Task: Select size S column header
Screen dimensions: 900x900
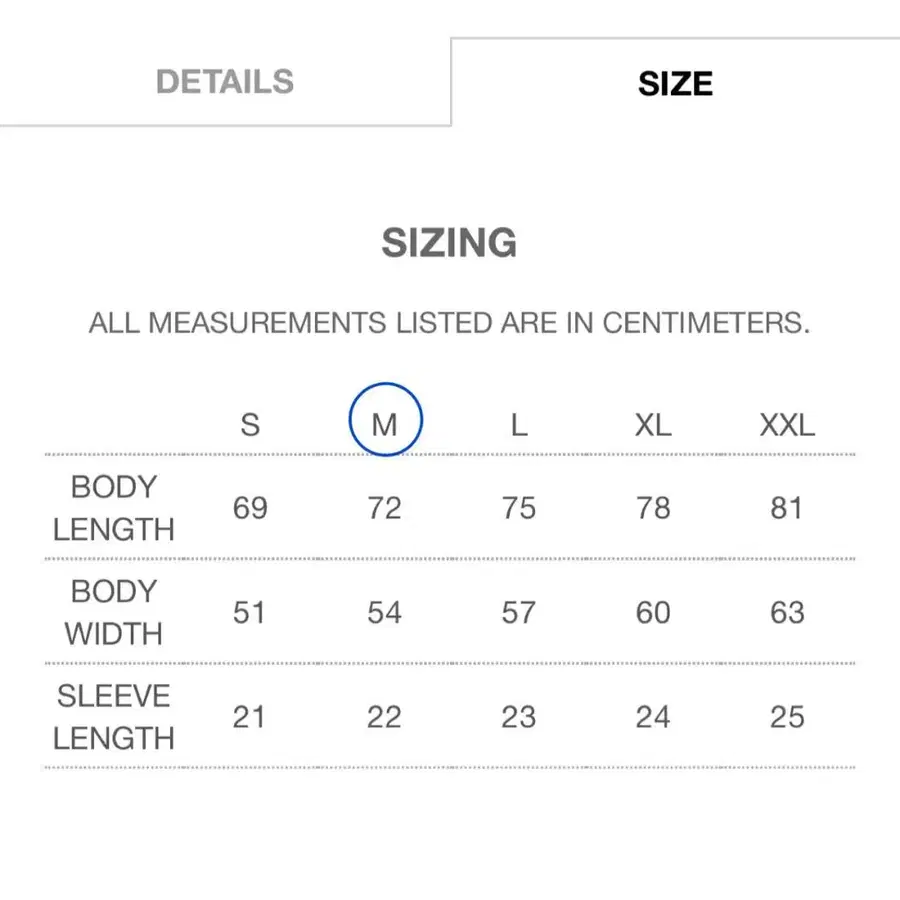Action: point(250,425)
